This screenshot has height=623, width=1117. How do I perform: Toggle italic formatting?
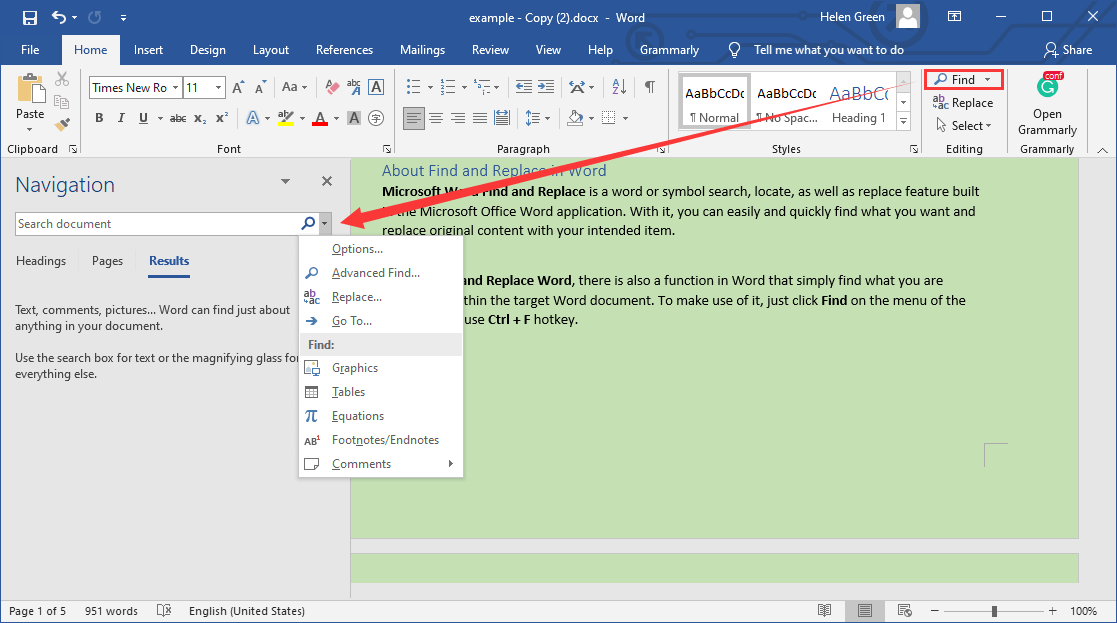pos(120,117)
